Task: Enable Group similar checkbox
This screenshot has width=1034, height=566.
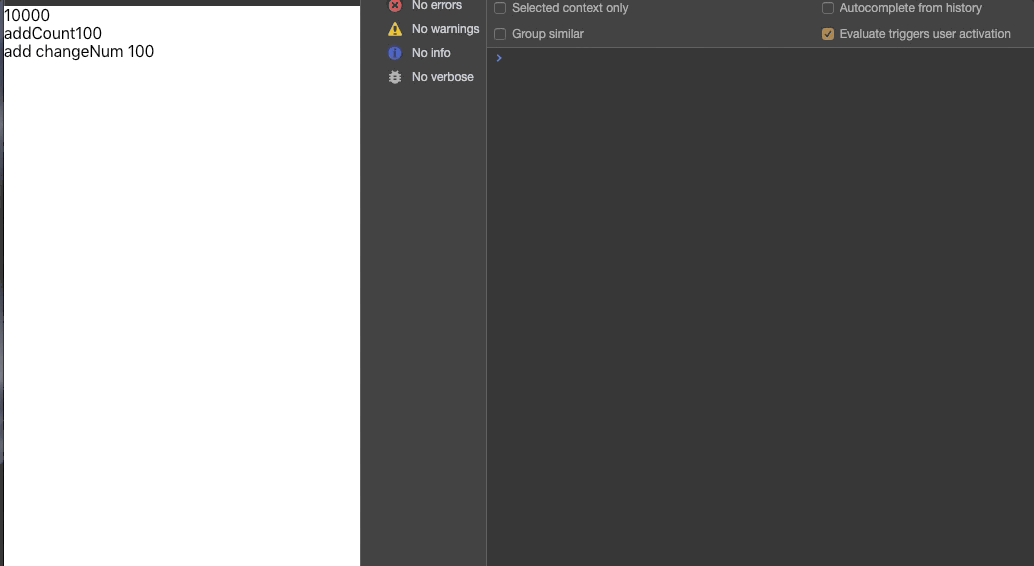Action: [500, 34]
